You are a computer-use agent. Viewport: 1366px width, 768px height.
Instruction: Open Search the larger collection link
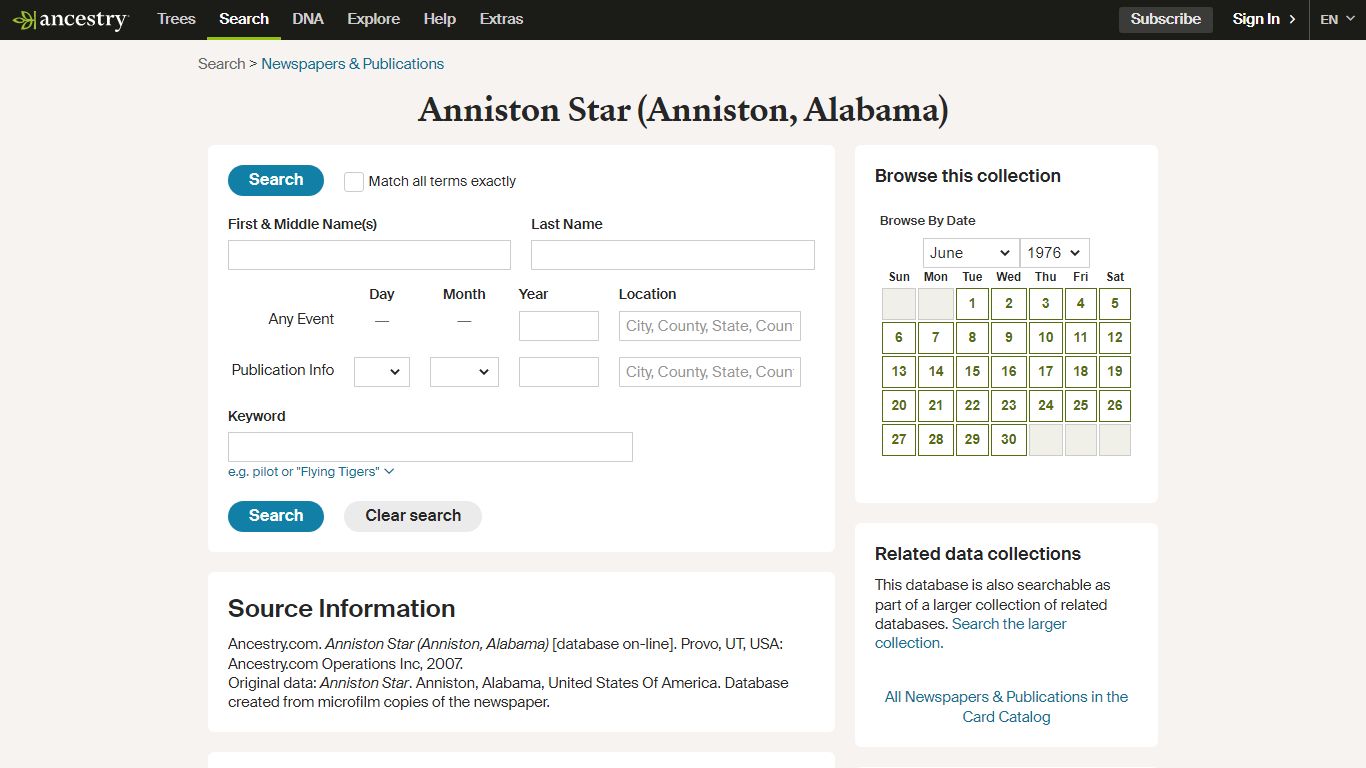pos(970,634)
